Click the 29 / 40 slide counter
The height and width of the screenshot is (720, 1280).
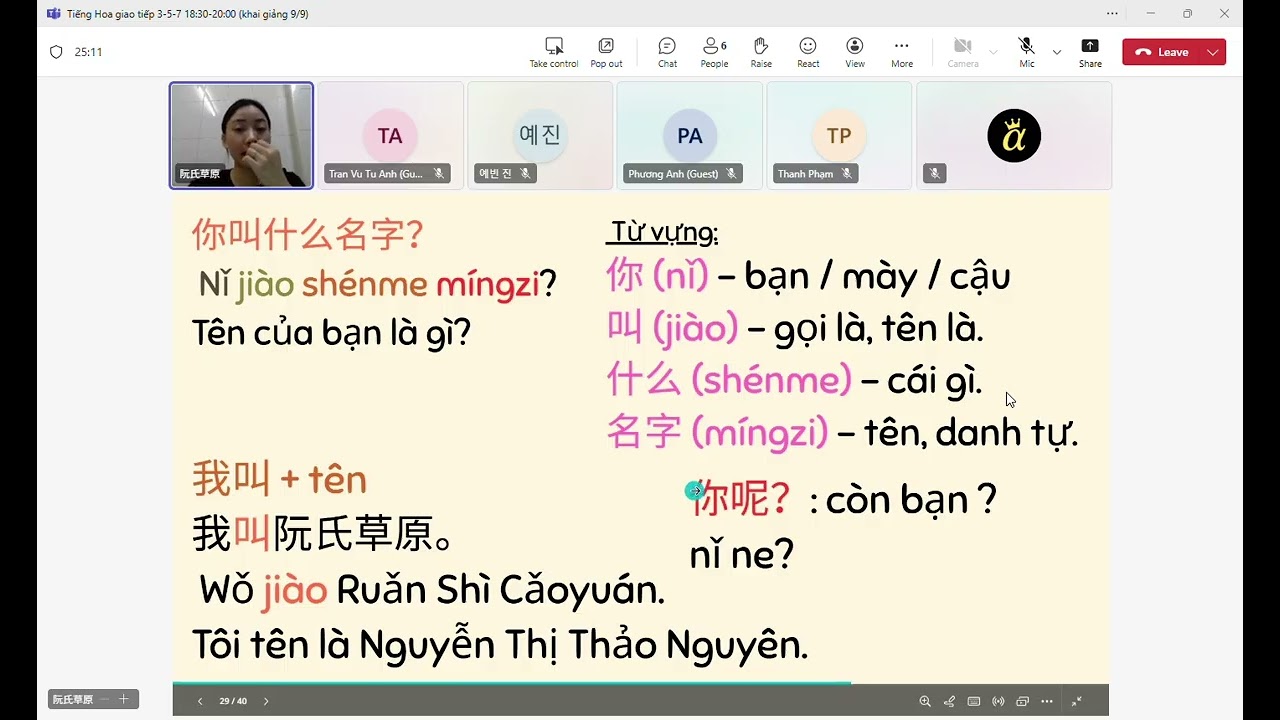[x=233, y=701]
